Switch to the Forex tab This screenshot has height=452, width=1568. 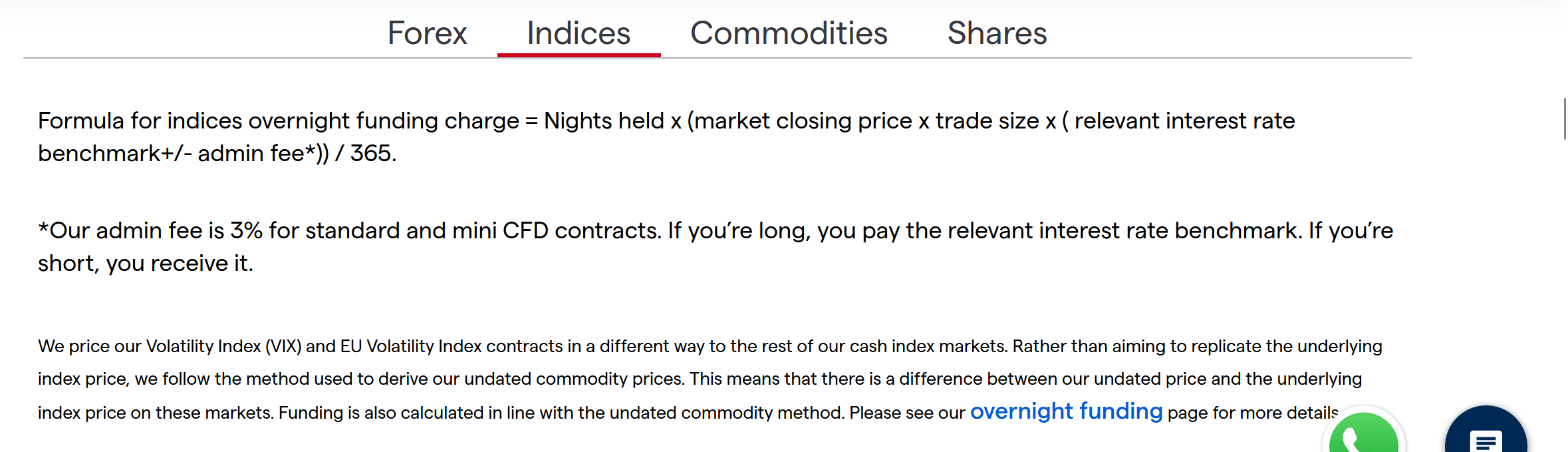click(427, 33)
